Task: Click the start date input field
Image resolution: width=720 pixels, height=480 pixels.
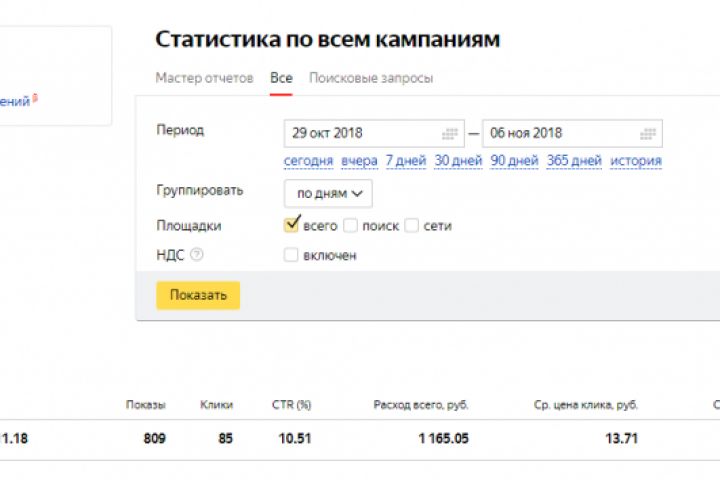Action: coord(360,133)
